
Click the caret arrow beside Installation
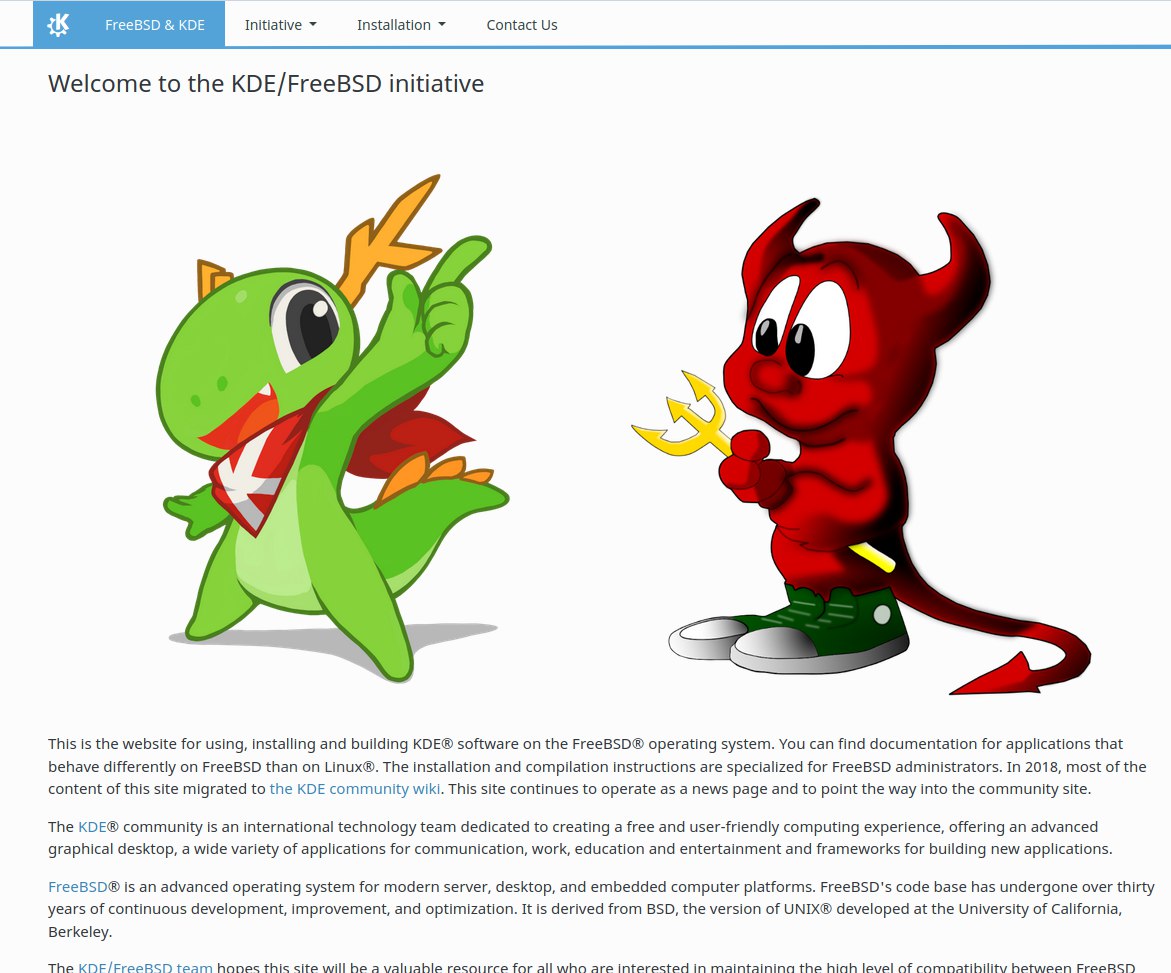[x=442, y=25]
